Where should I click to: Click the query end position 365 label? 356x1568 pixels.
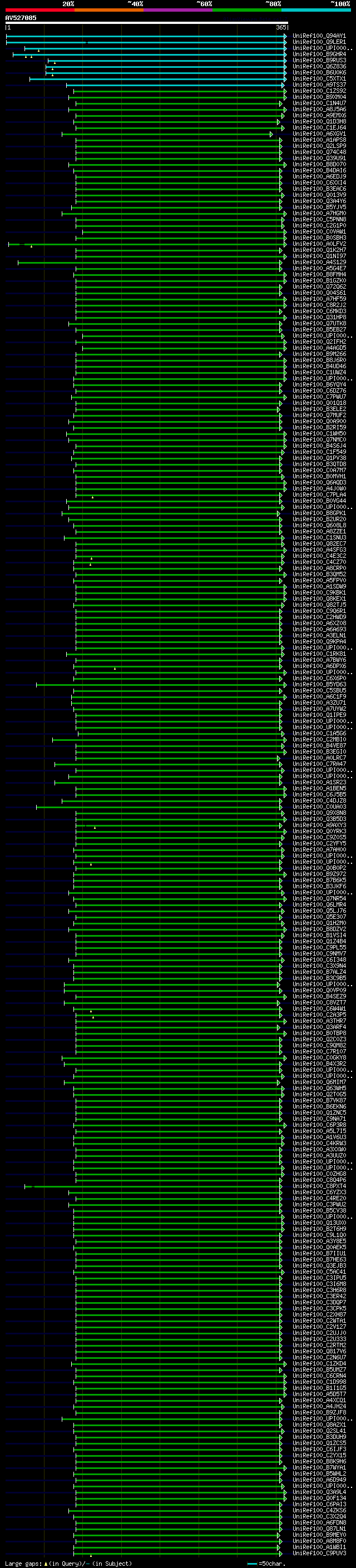(281, 27)
